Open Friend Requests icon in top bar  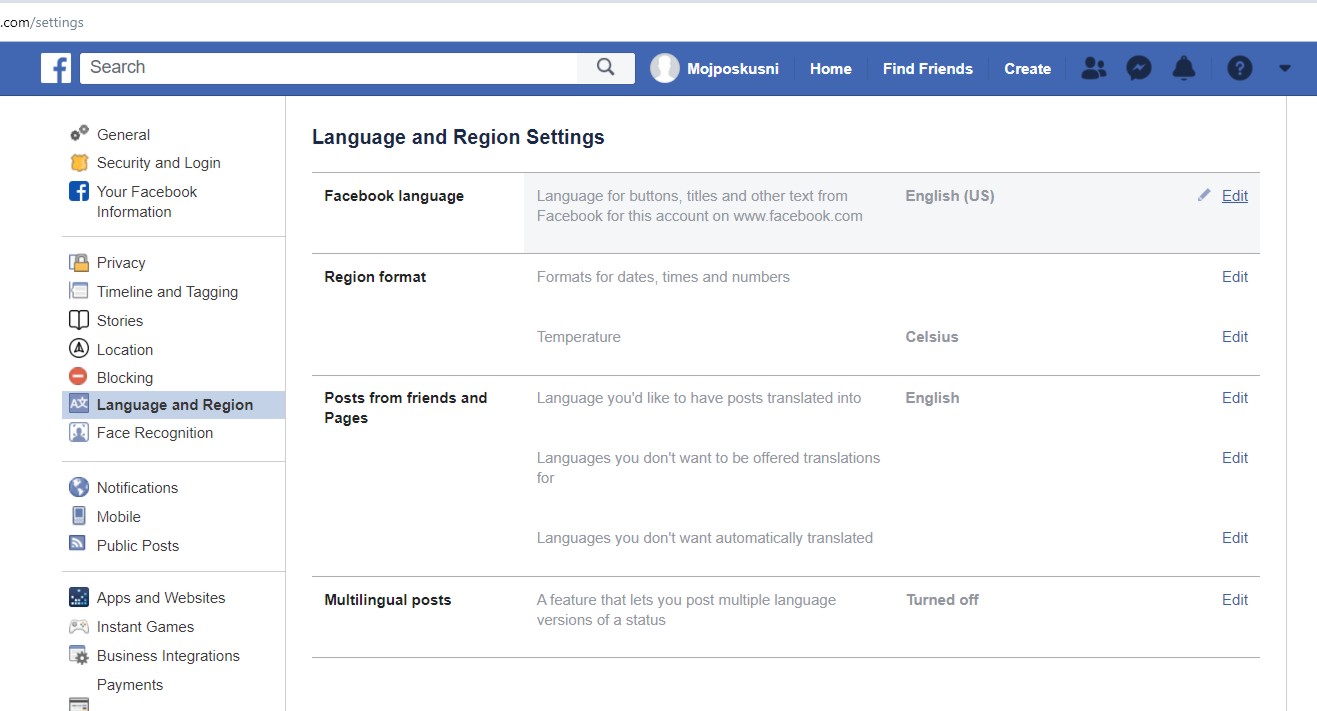(x=1094, y=68)
